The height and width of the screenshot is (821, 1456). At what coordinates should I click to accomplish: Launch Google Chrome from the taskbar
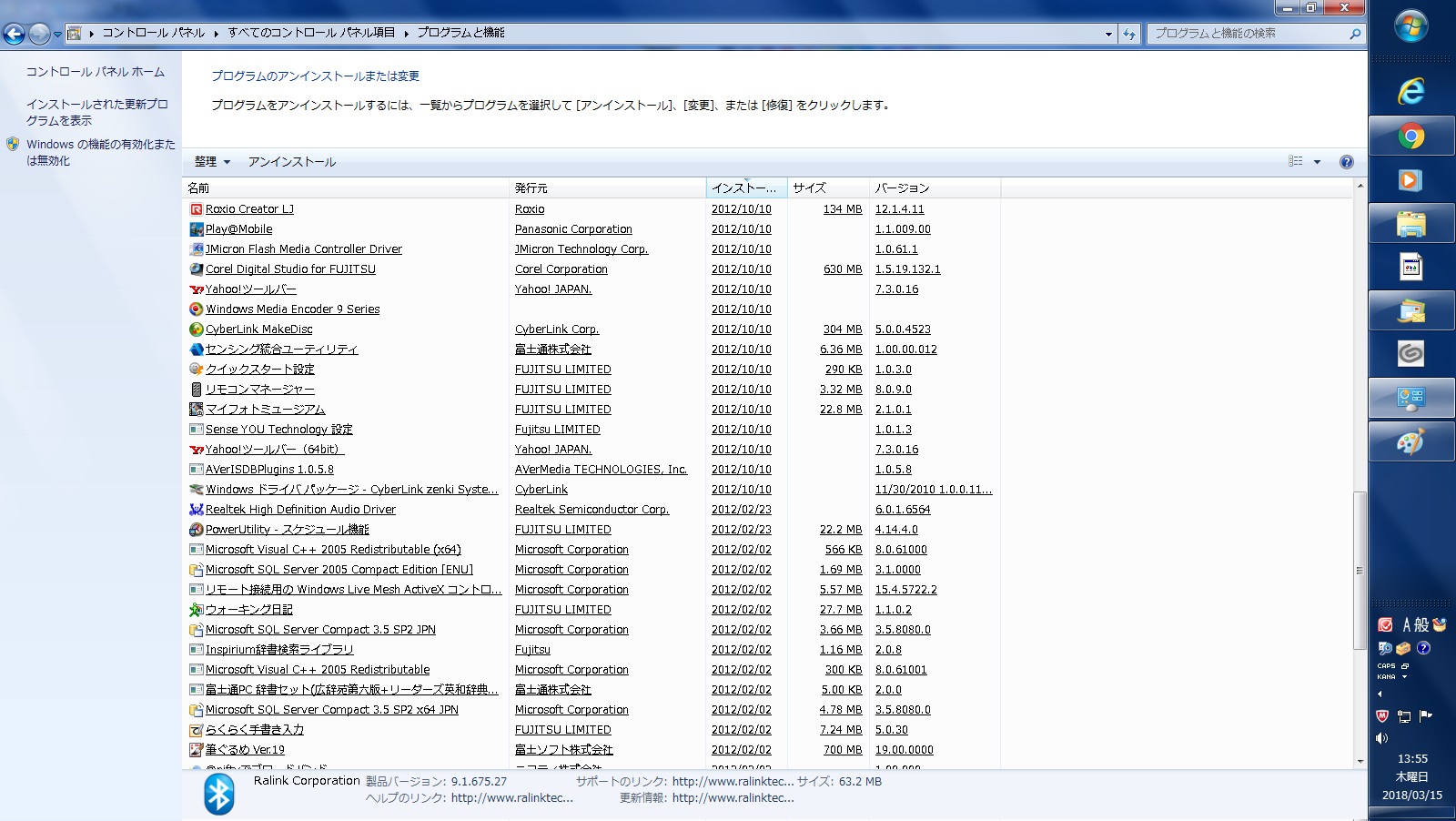point(1410,137)
